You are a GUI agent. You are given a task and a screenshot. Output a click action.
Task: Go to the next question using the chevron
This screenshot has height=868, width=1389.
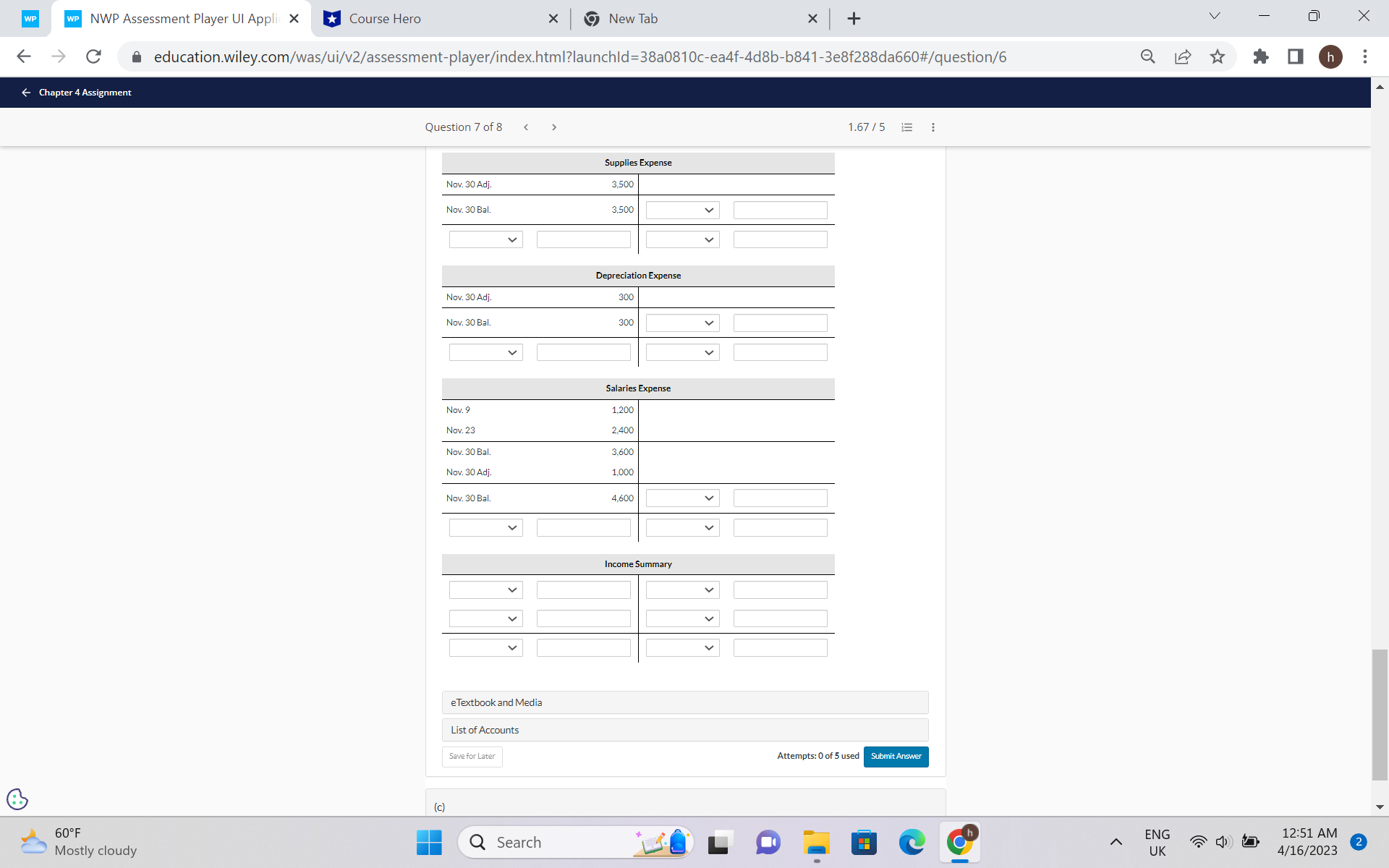tap(554, 127)
